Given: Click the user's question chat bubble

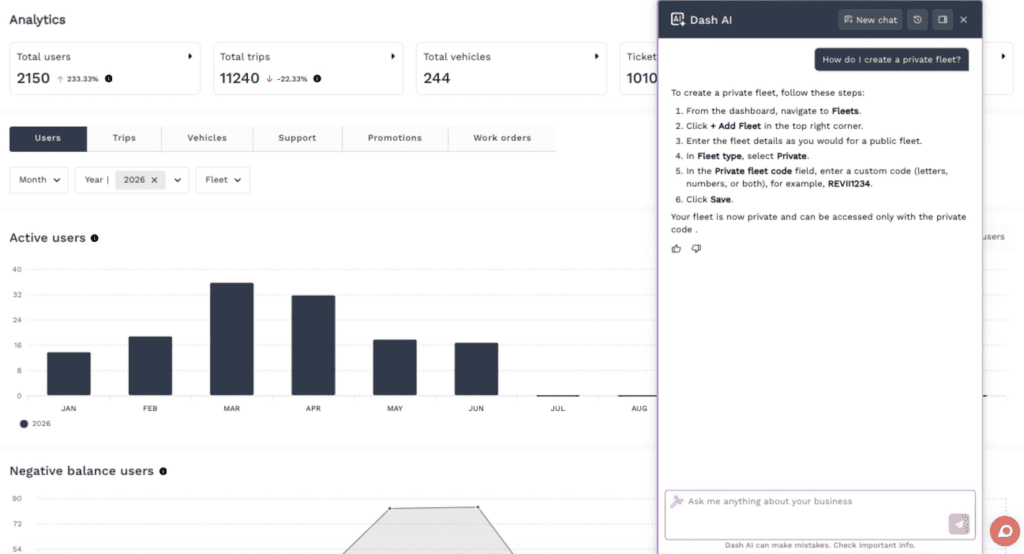Looking at the screenshot, I should click(x=891, y=59).
